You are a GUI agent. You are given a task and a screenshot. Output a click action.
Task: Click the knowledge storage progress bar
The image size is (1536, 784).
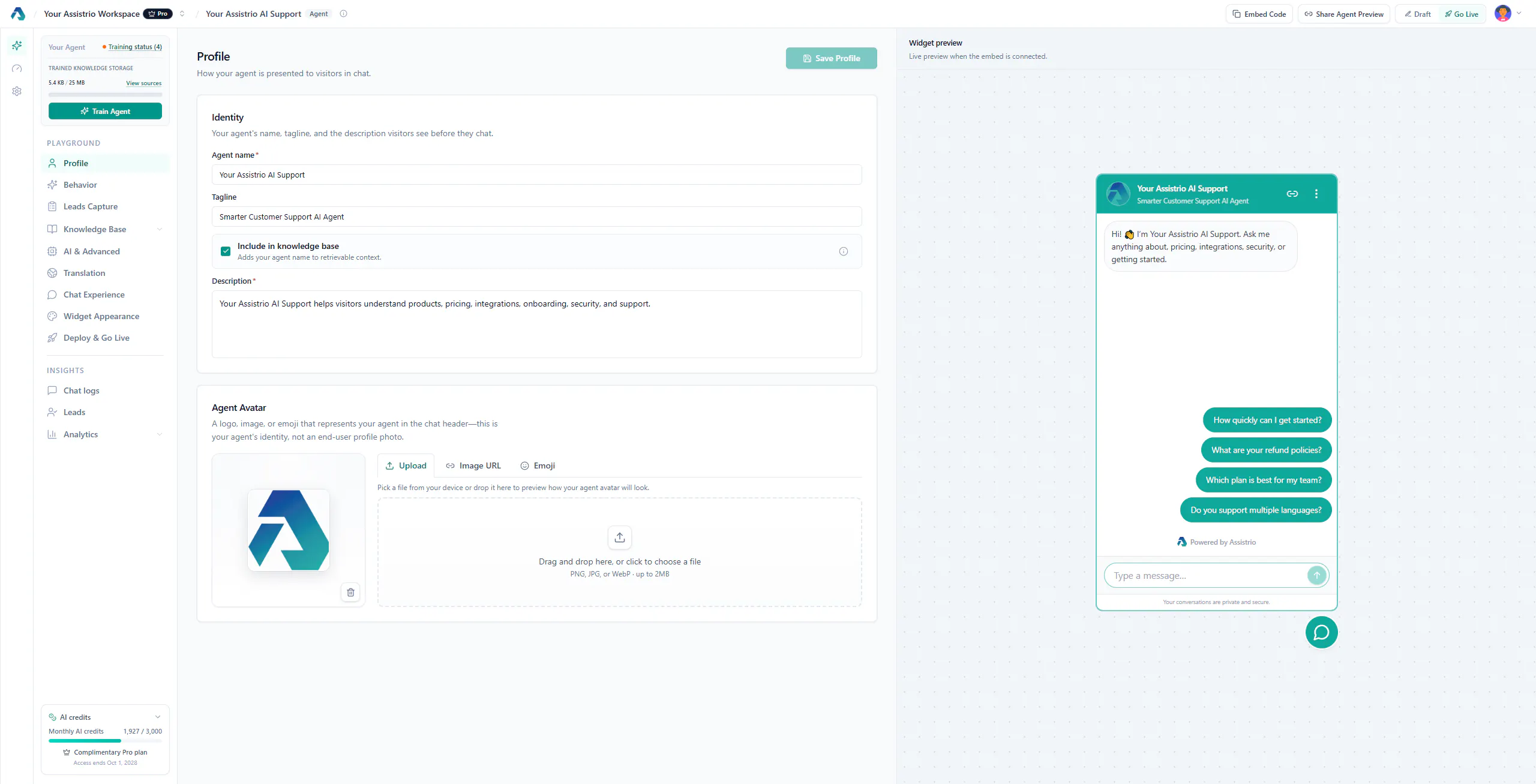pos(105,94)
